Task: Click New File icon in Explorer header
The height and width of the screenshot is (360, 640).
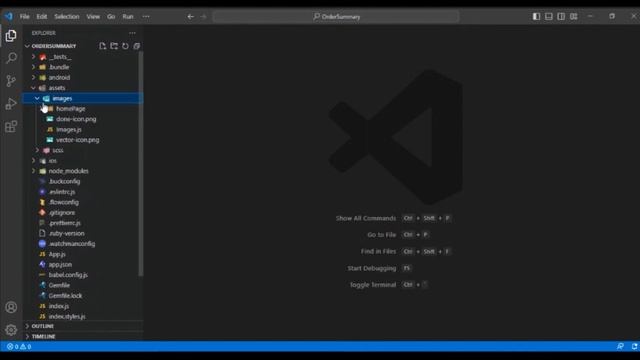Action: tap(102, 46)
